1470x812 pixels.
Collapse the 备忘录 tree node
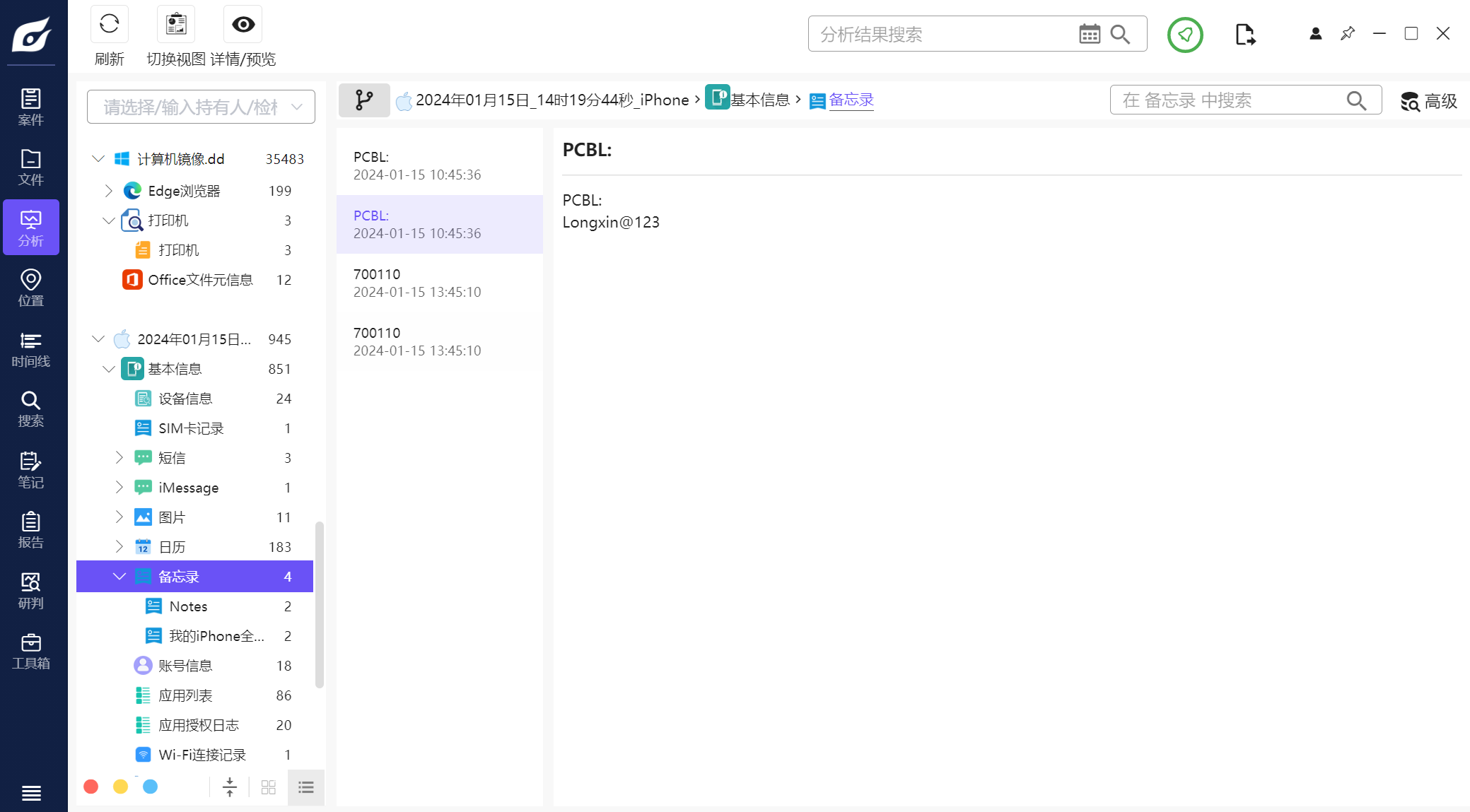119,577
